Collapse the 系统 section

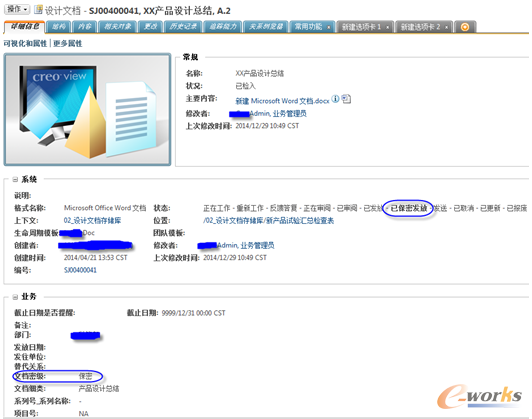(x=15, y=179)
